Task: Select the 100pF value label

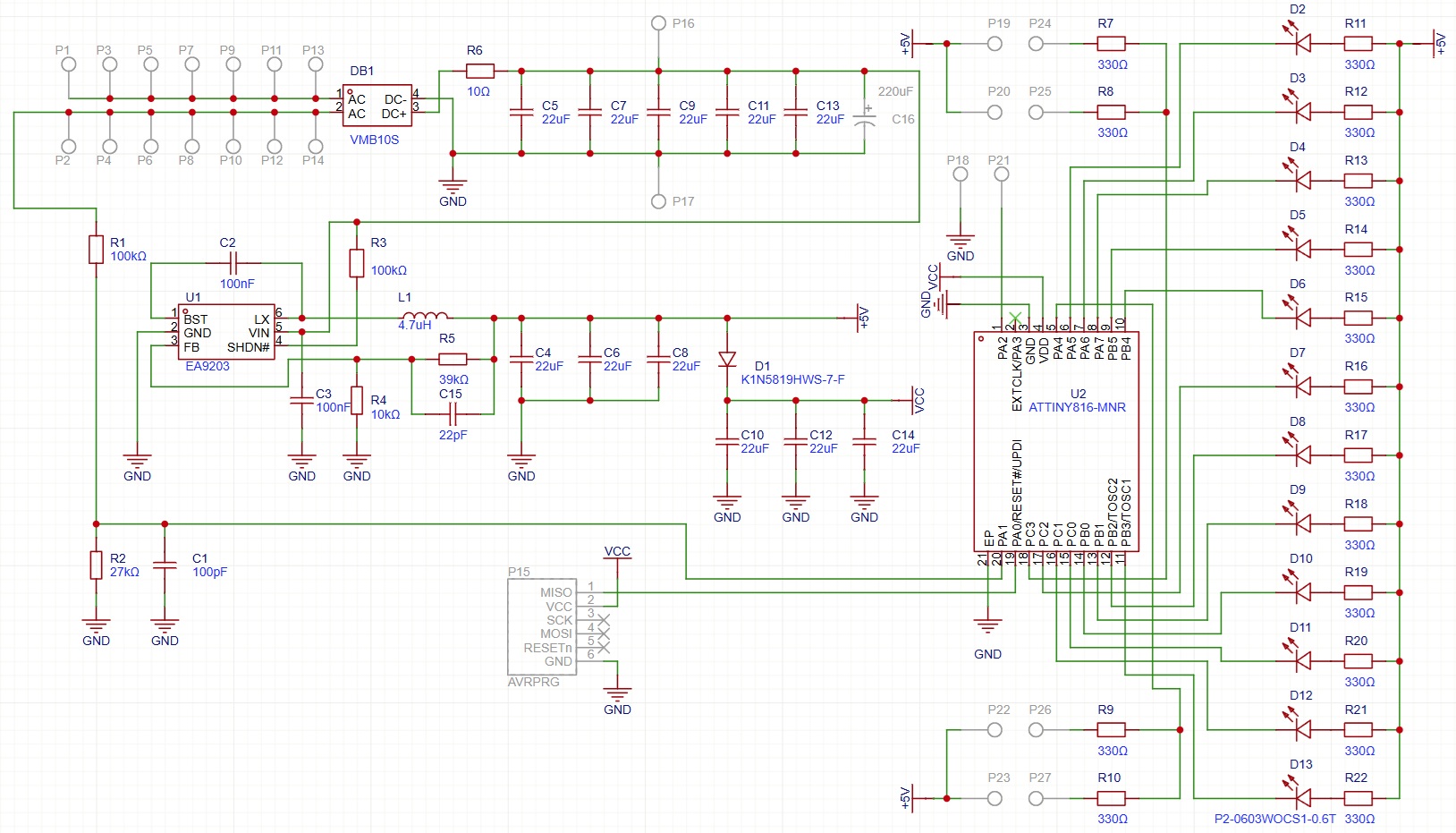Action: 210,572
